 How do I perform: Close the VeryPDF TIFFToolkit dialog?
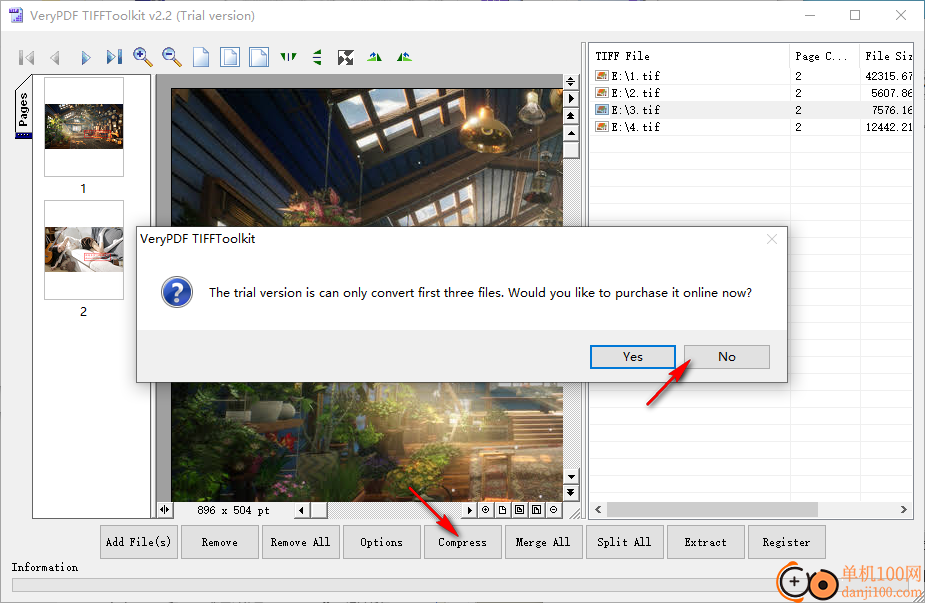point(772,239)
